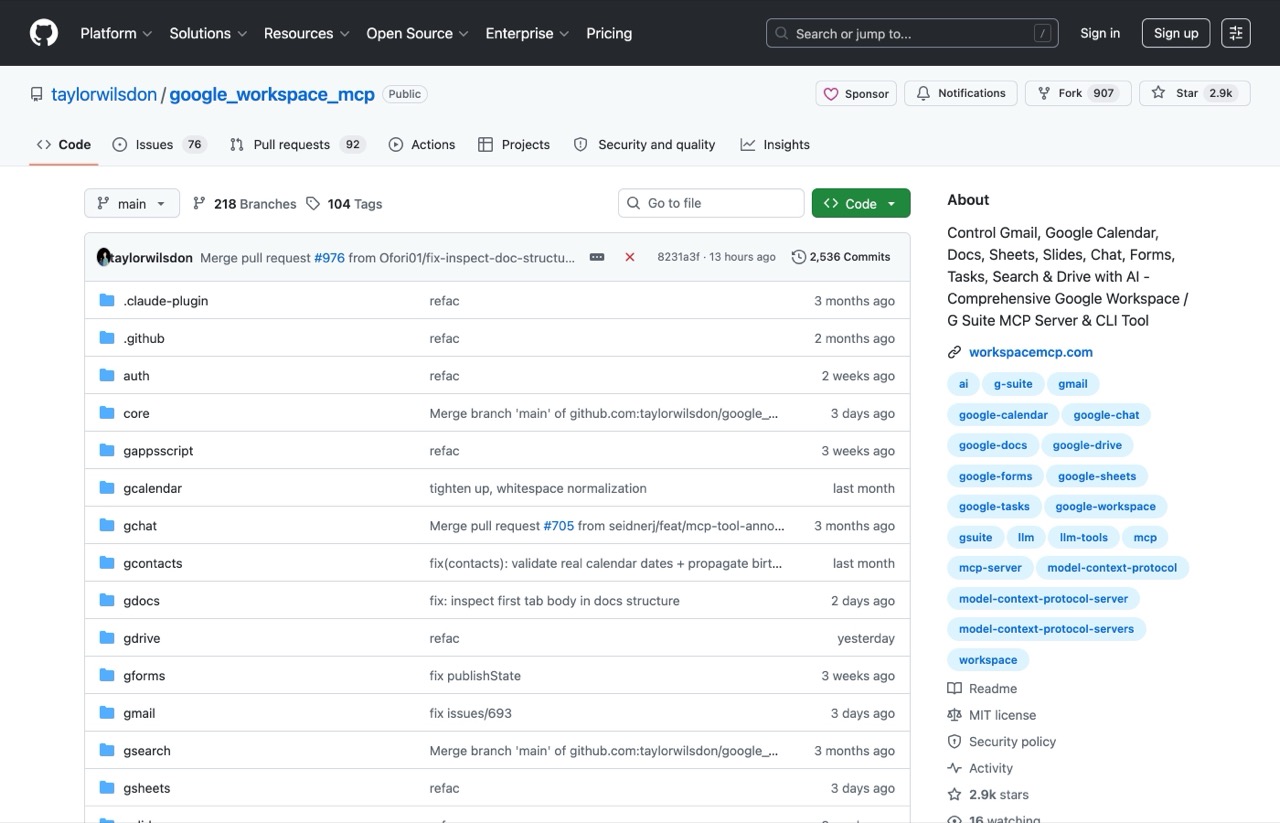Open Security and quality tab
Screen dimensions: 1280x823
[644, 144]
